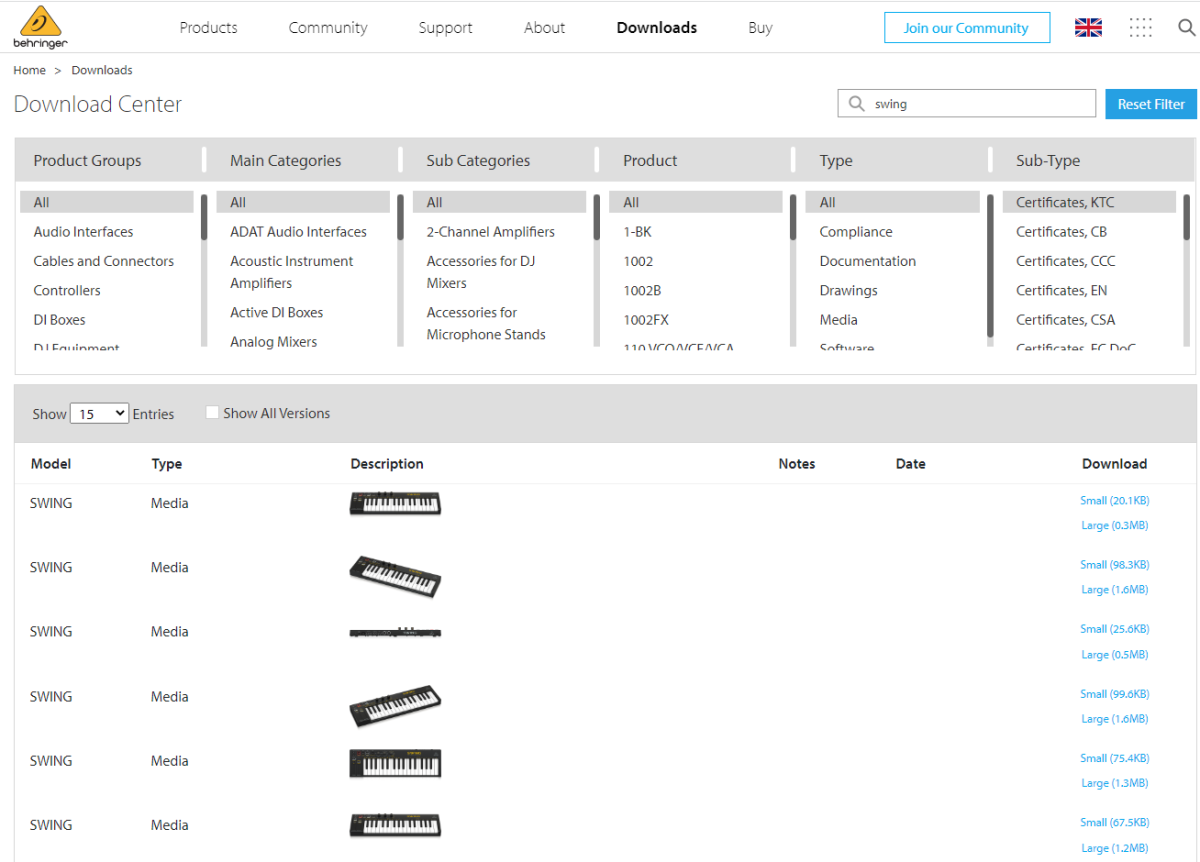Toggle the Show All Versions checkbox
1200x862 pixels.
pos(212,412)
